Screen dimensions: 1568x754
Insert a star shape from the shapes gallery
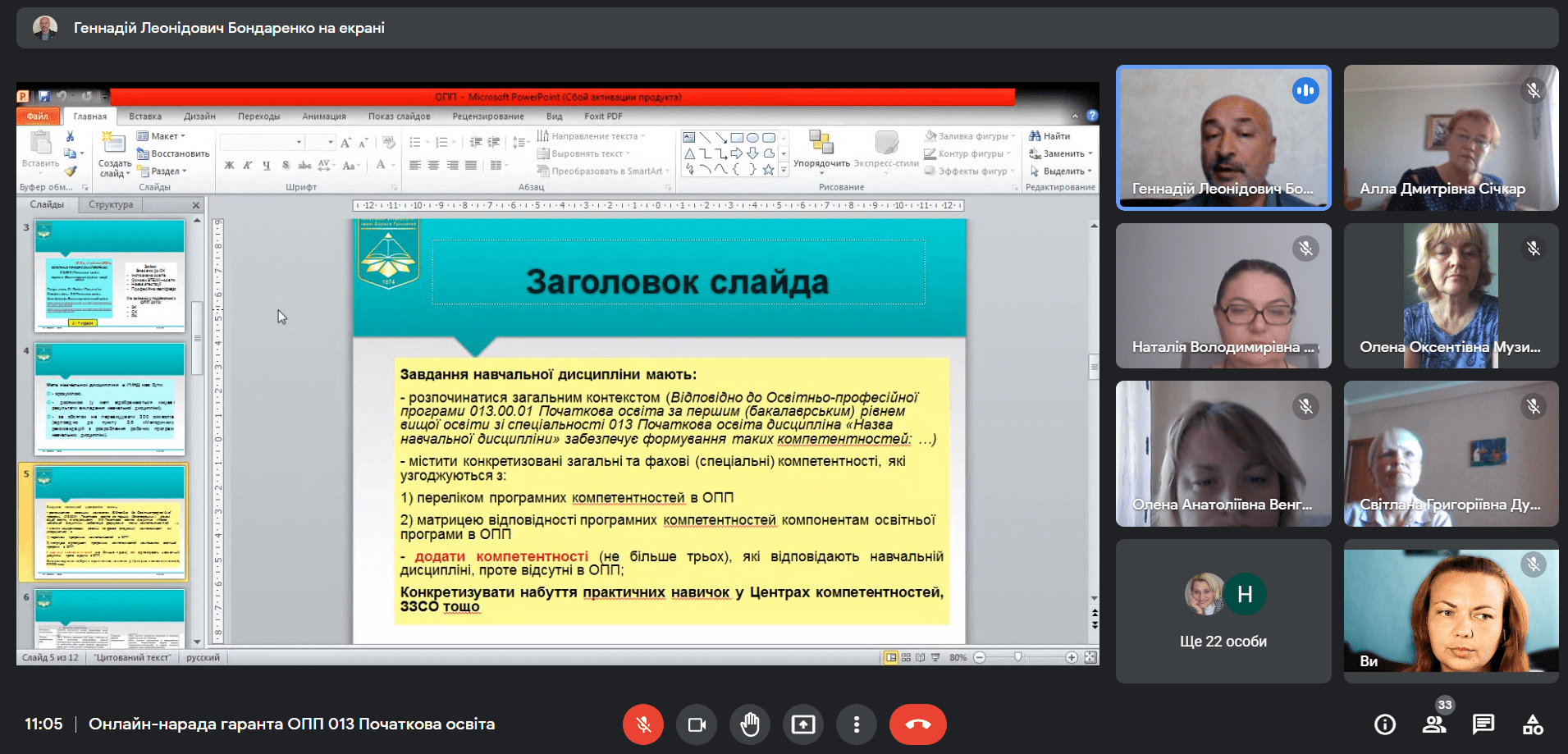coord(768,170)
